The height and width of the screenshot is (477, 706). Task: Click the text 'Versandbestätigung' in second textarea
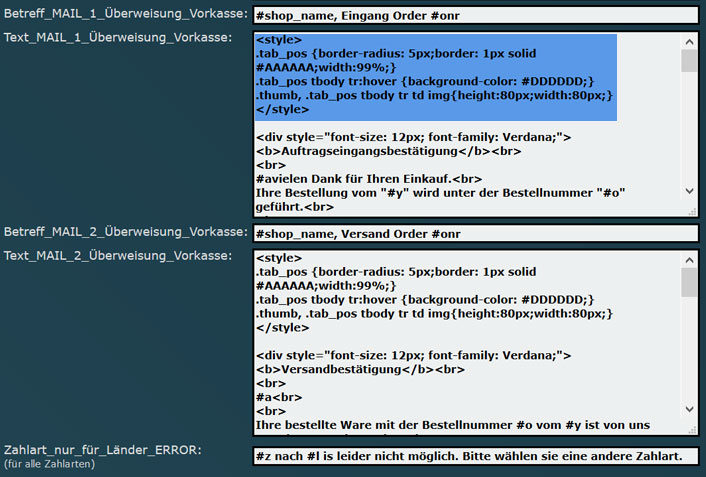[341, 369]
